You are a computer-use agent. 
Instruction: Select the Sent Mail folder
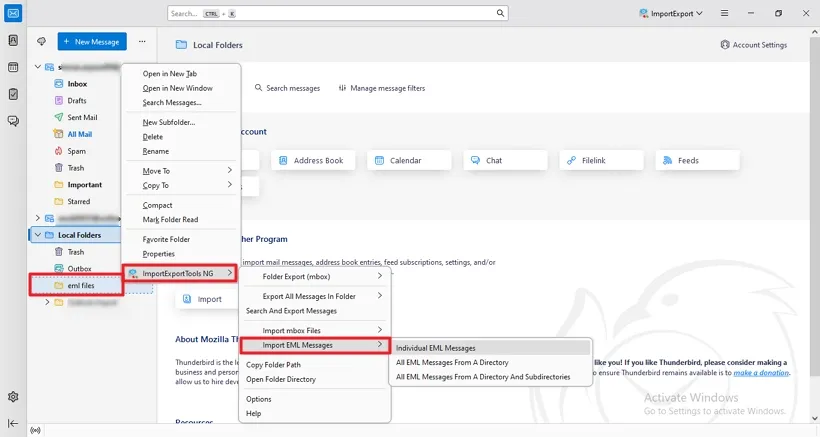(x=82, y=117)
